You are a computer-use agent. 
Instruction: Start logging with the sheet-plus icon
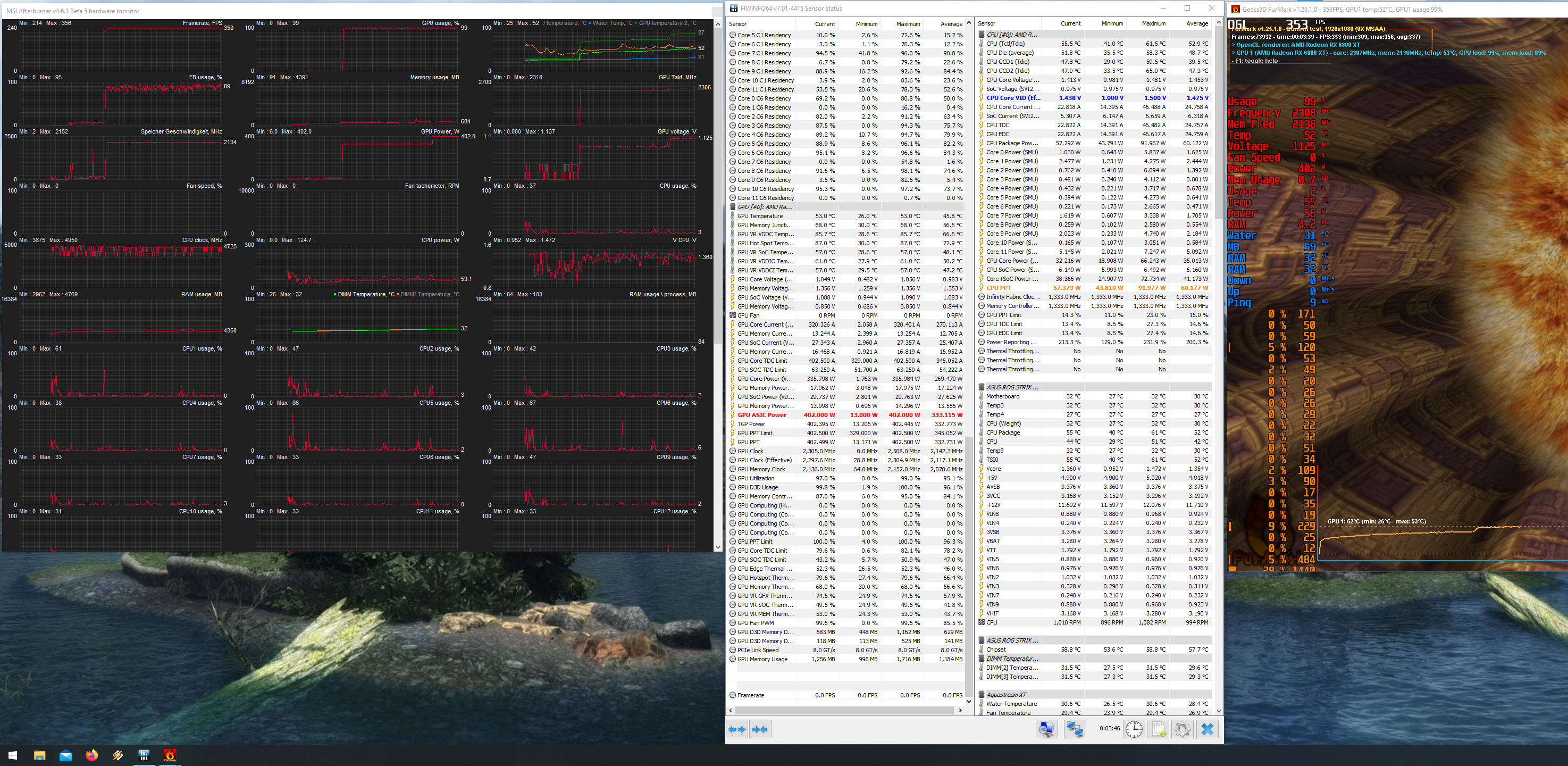pyautogui.click(x=1159, y=729)
